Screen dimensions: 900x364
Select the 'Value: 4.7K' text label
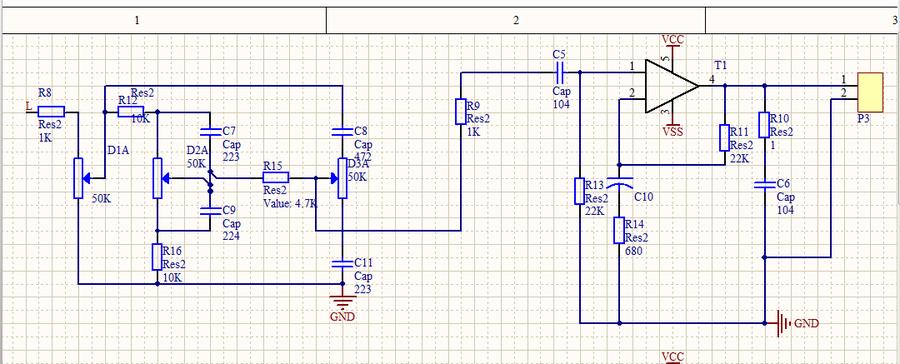(x=291, y=203)
